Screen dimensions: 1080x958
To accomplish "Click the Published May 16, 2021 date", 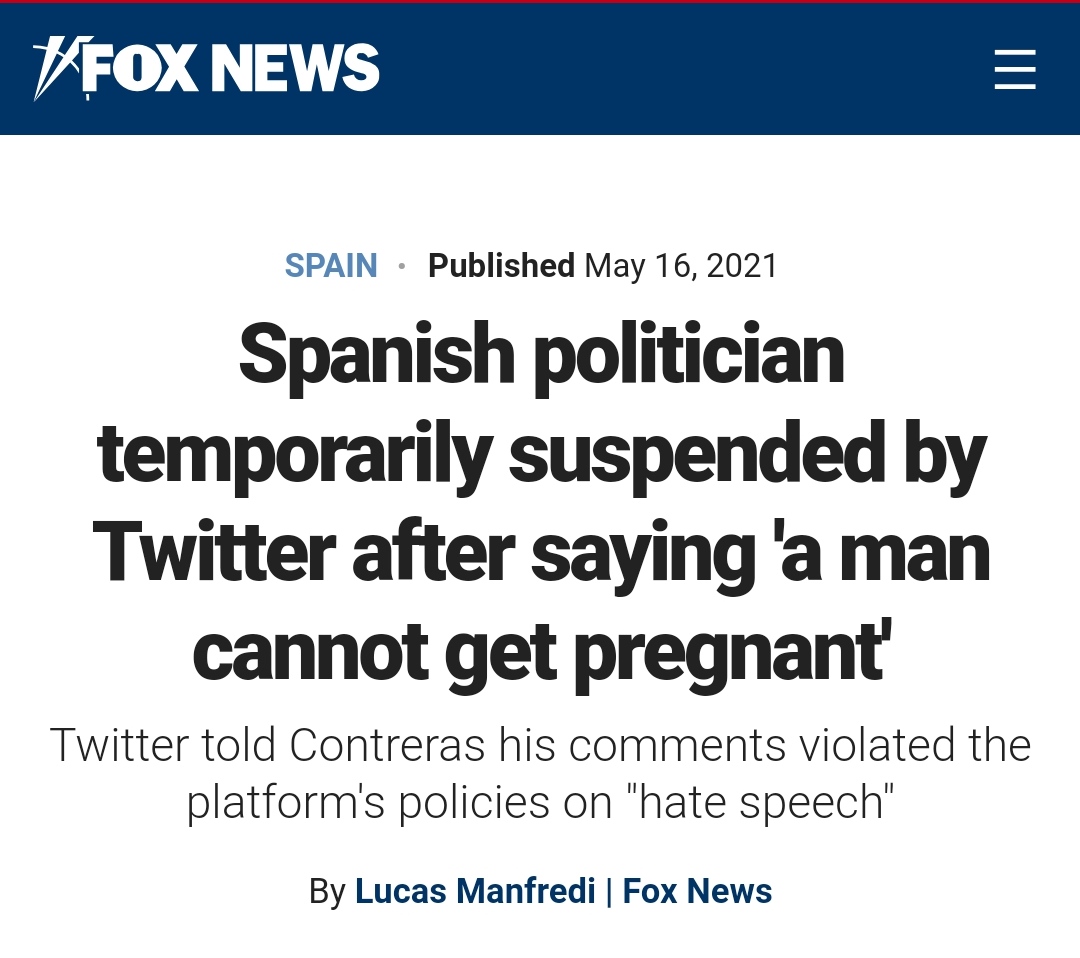I will 602,265.
